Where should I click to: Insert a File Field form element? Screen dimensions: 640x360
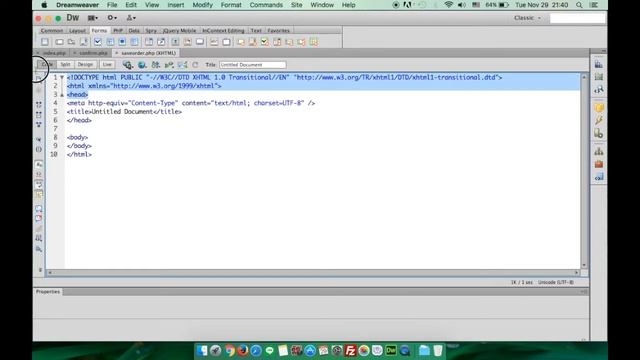click(x=187, y=42)
